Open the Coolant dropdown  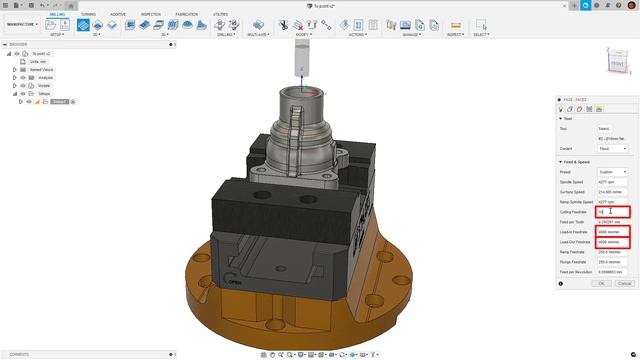pyautogui.click(x=612, y=149)
